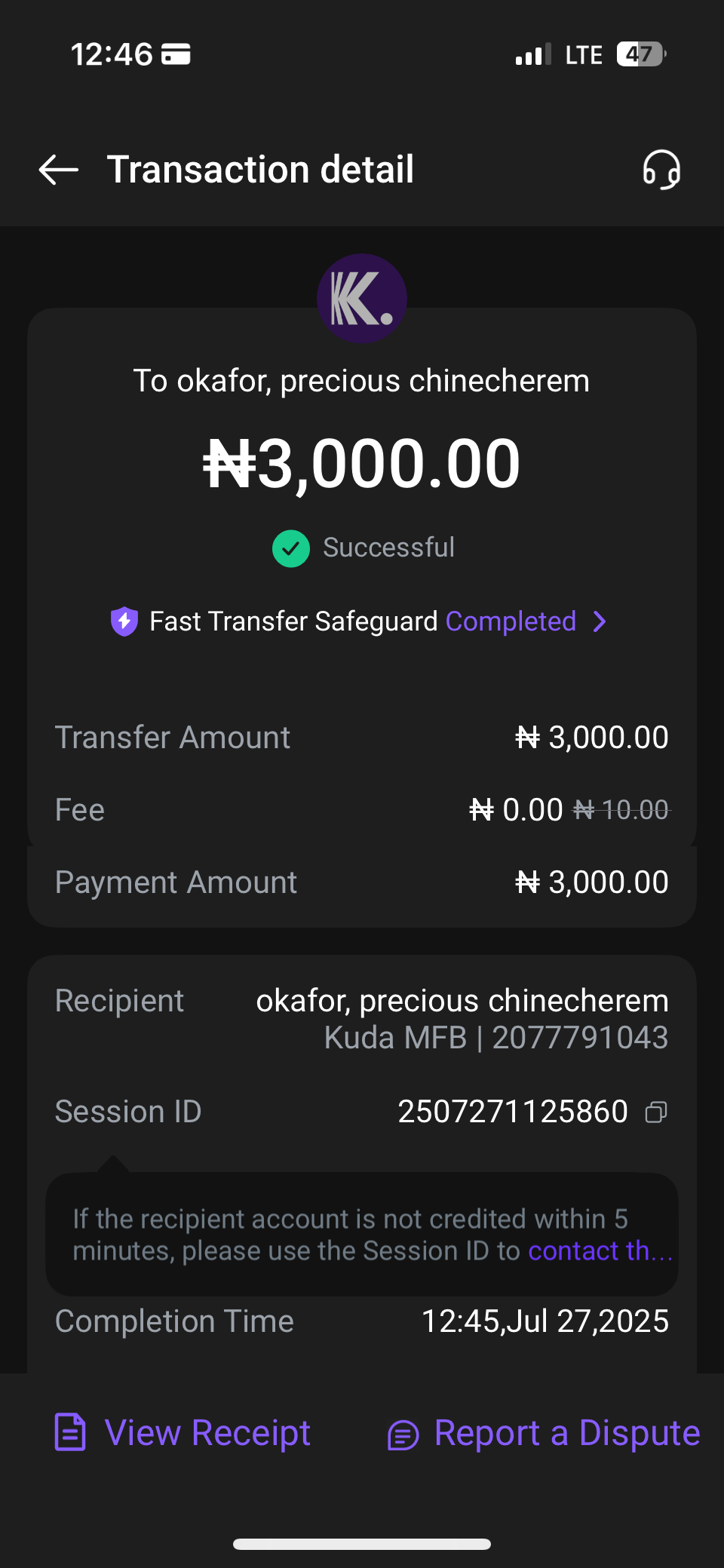Screen dimensions: 724x1568
Task: Tap the Report a Dispute chat icon
Action: click(403, 1434)
